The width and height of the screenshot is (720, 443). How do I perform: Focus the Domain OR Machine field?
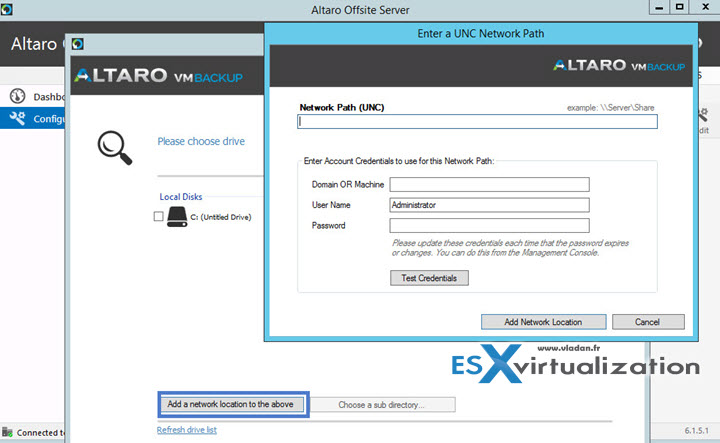click(489, 185)
